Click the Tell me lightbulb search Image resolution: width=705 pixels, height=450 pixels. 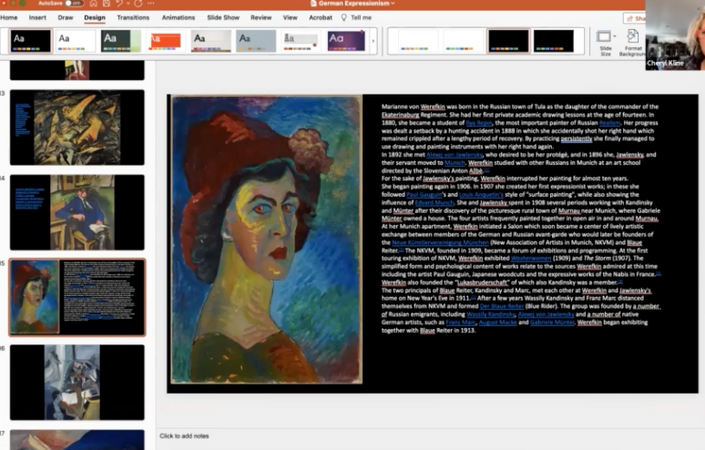click(356, 18)
